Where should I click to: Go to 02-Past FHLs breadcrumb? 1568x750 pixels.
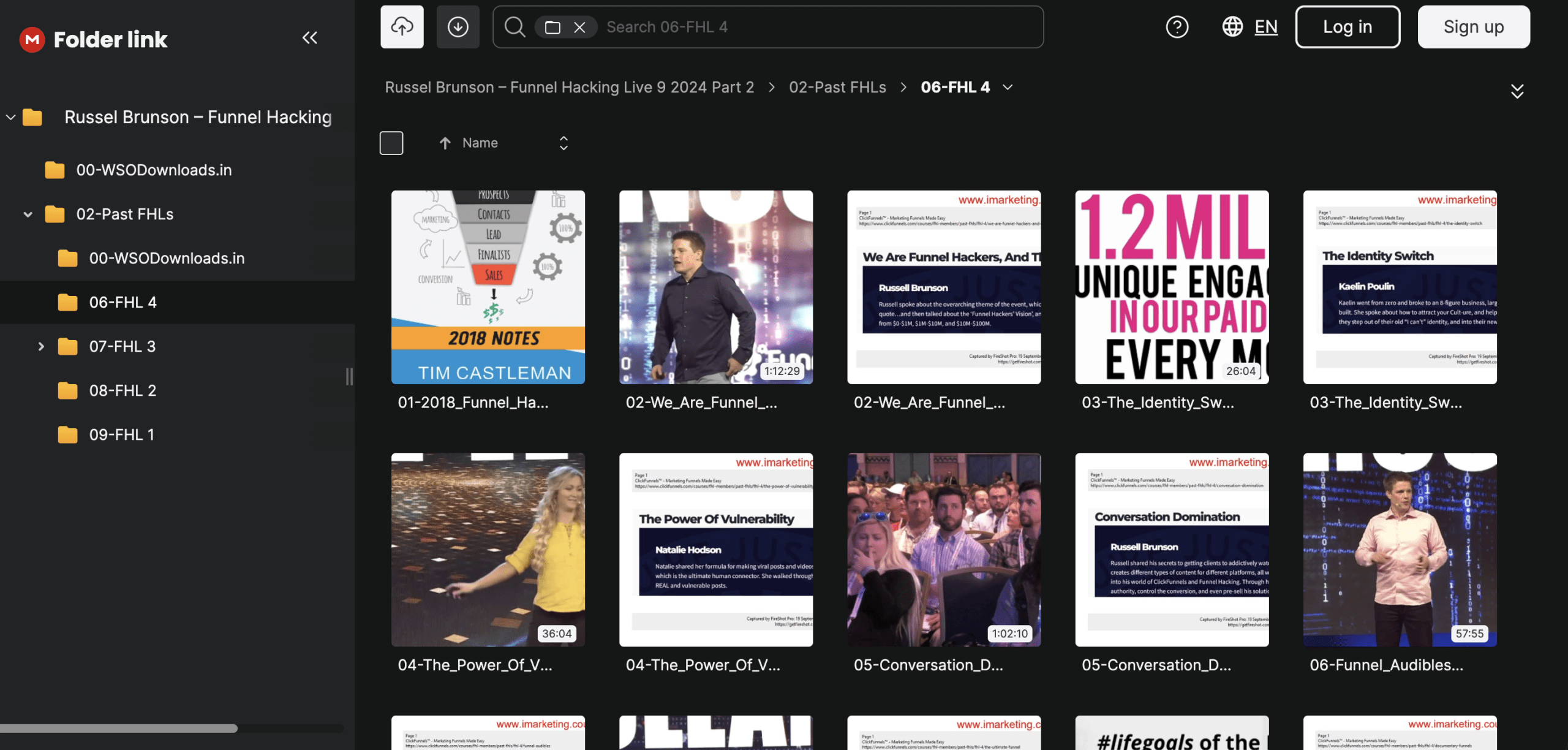click(837, 87)
